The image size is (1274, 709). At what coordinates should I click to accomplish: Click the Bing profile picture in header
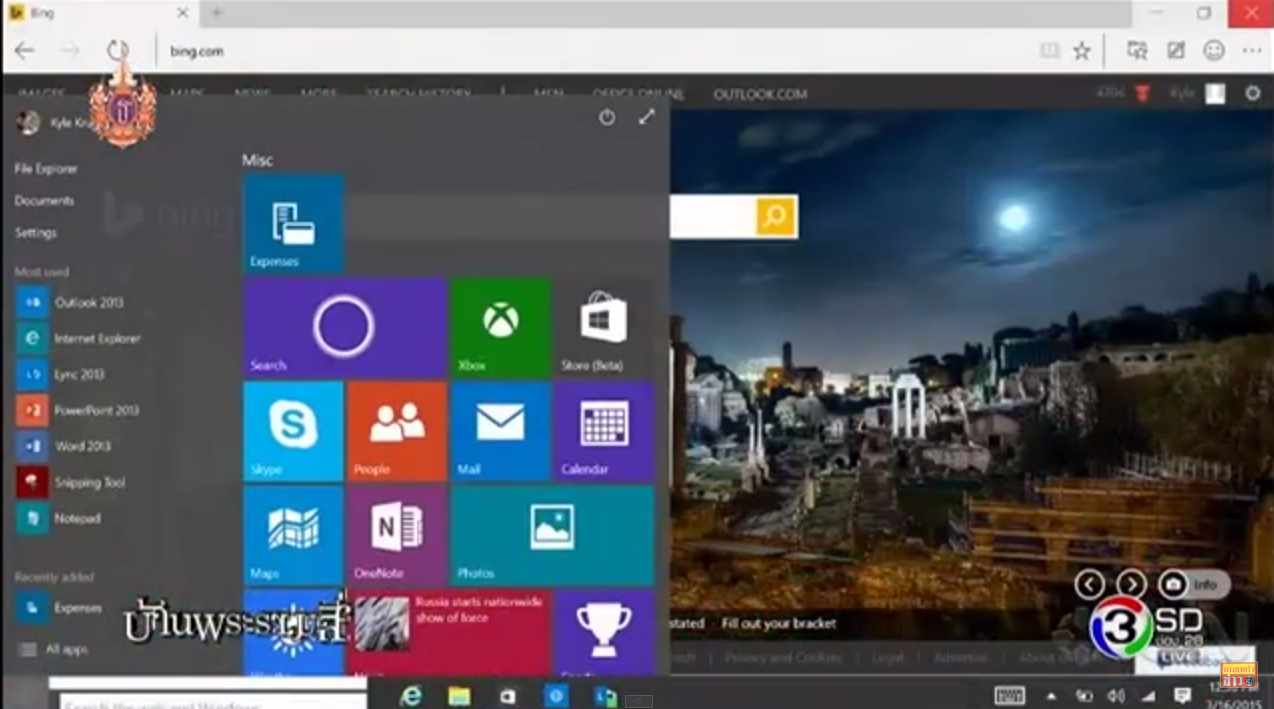tap(1215, 93)
